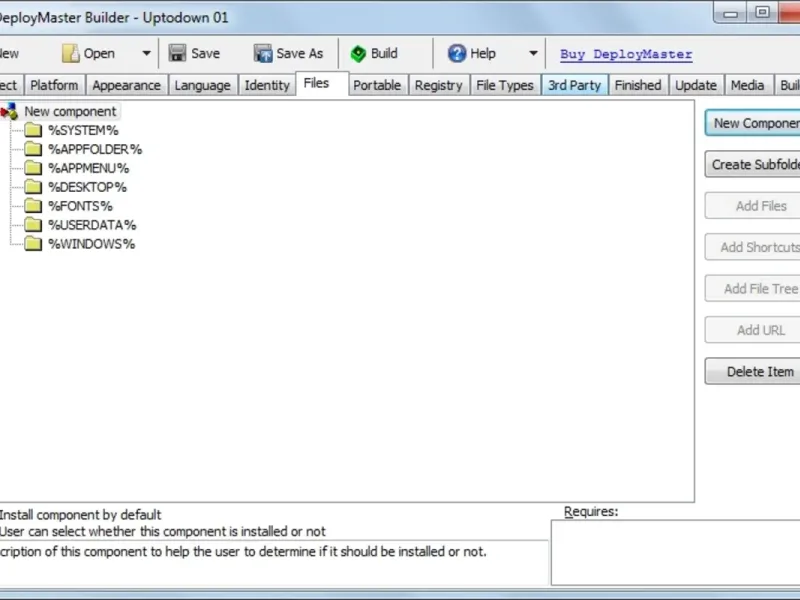Select the %APPMENU% folder label
The height and width of the screenshot is (600, 800).
point(89,168)
